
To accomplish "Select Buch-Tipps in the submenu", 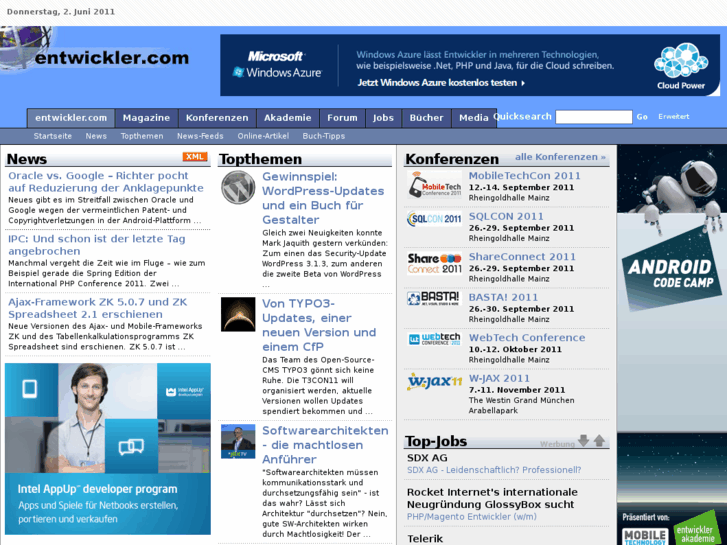I will (324, 136).
